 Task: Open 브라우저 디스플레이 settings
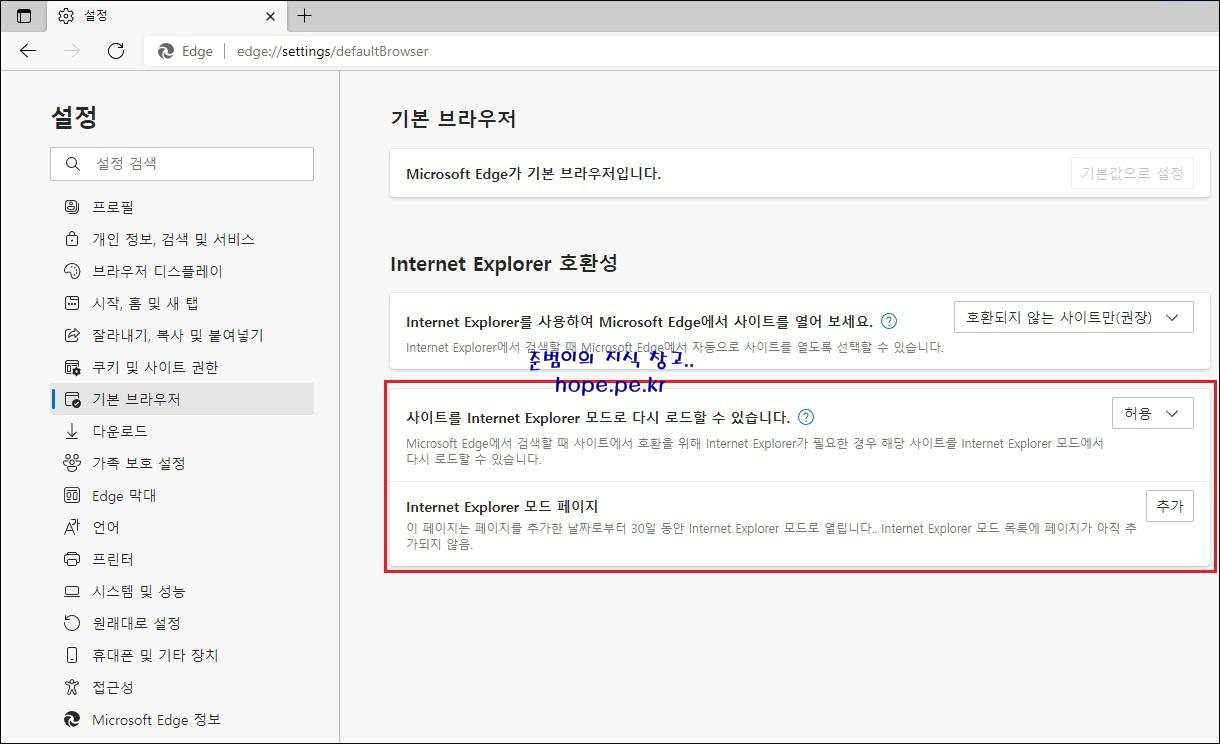coord(182,271)
